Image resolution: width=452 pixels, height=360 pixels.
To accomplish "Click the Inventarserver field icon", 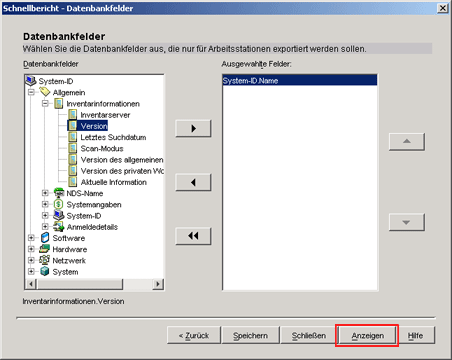I will [x=73, y=115].
